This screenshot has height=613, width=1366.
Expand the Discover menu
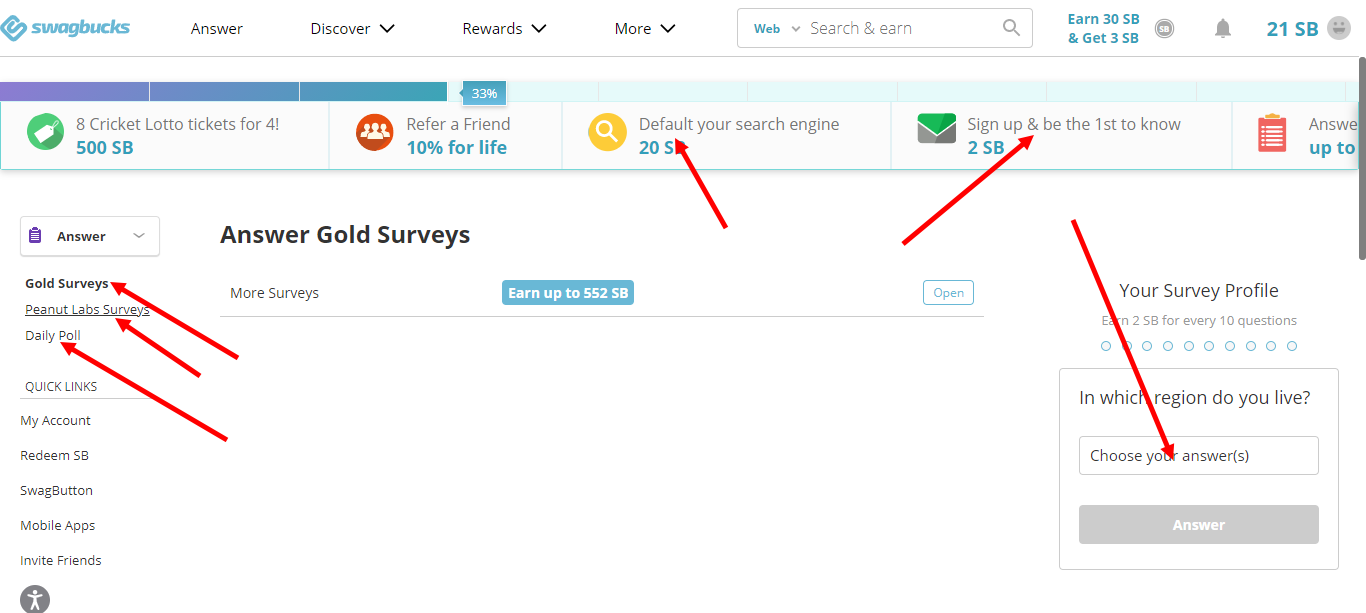(x=353, y=29)
